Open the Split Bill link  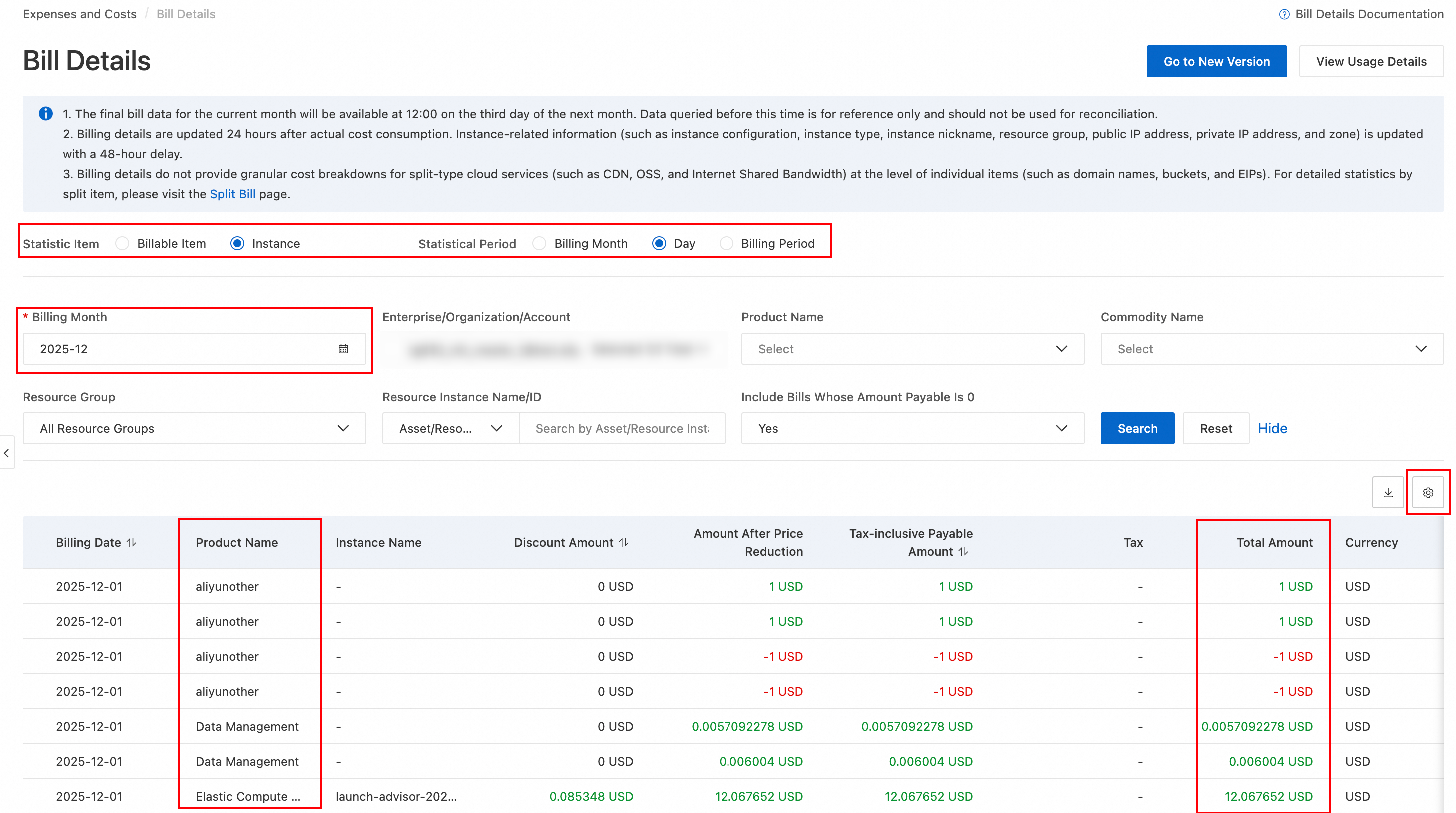[232, 194]
